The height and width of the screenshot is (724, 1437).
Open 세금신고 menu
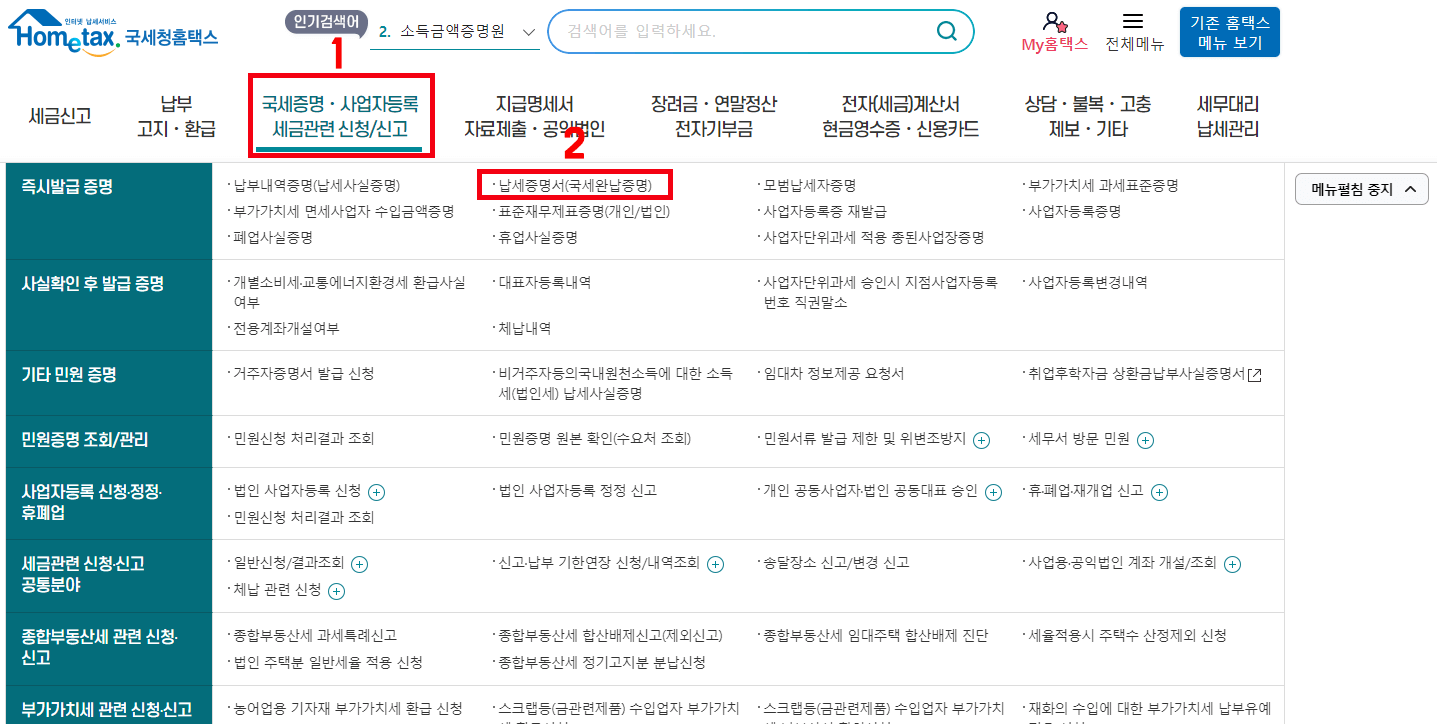pos(60,116)
